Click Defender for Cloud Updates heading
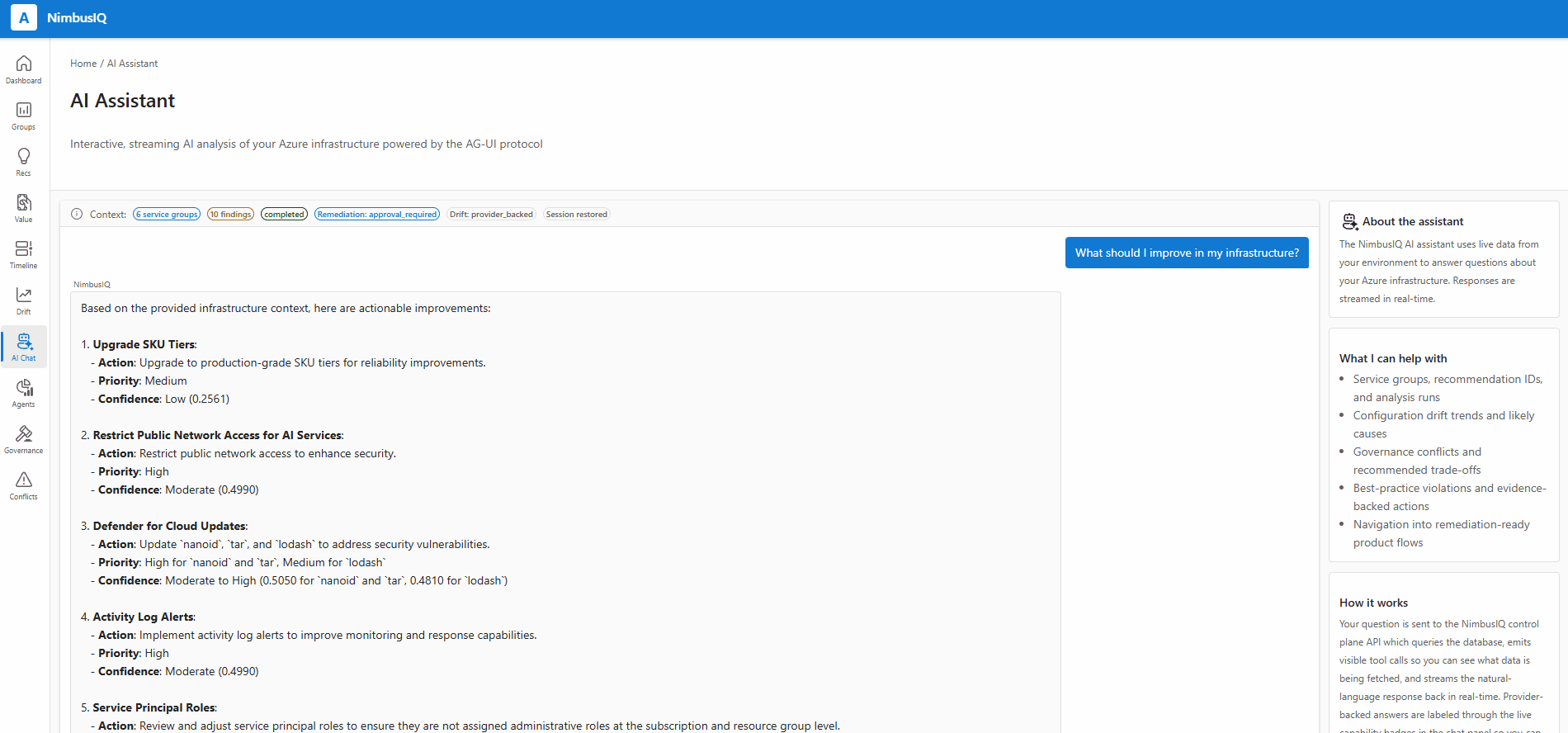This screenshot has height=733, width=1568. (x=170, y=526)
